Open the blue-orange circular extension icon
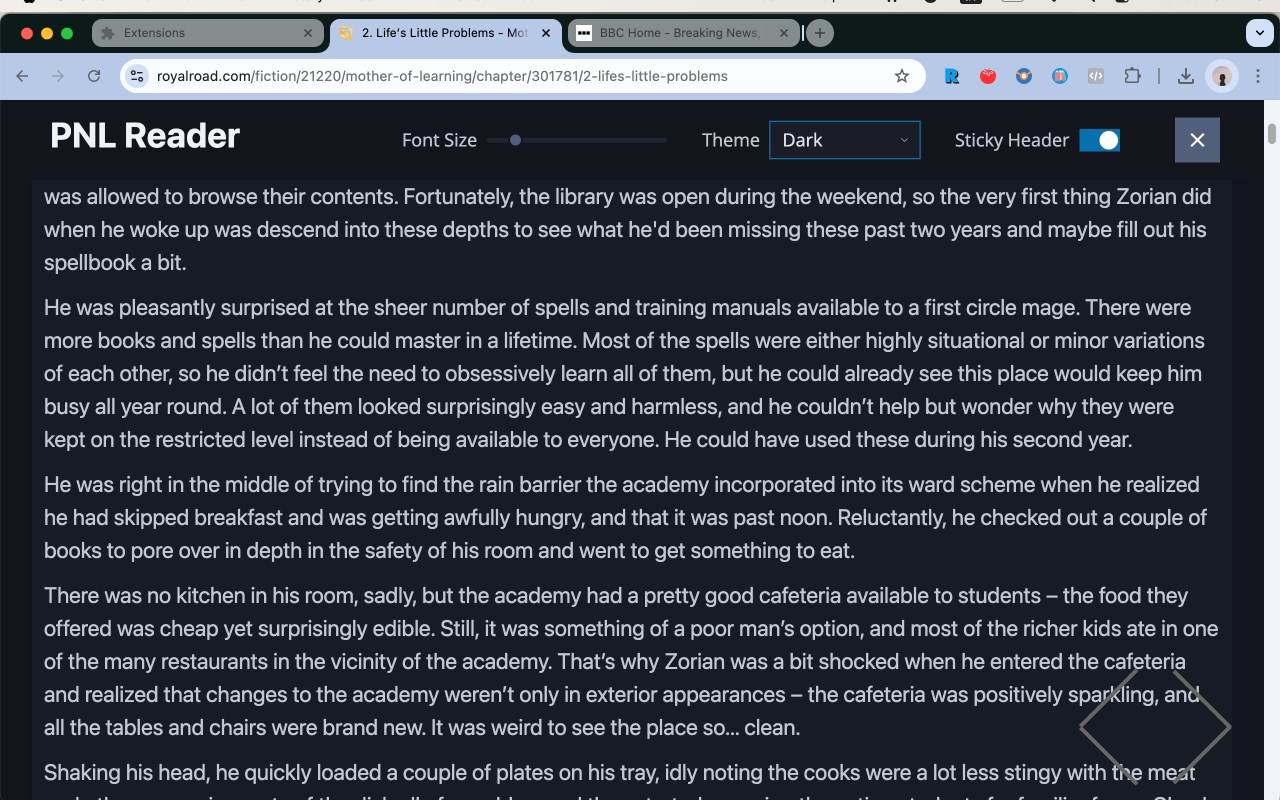The image size is (1280, 800). pos(1024,76)
